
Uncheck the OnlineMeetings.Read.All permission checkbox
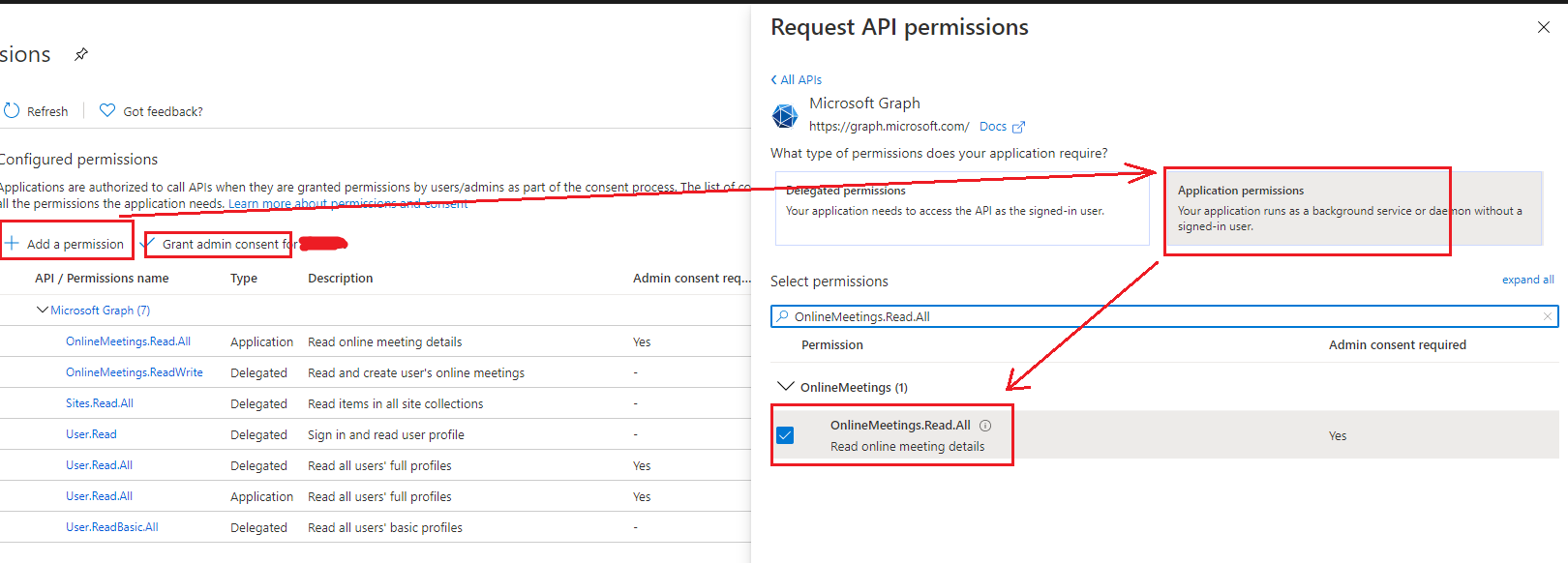pos(785,435)
